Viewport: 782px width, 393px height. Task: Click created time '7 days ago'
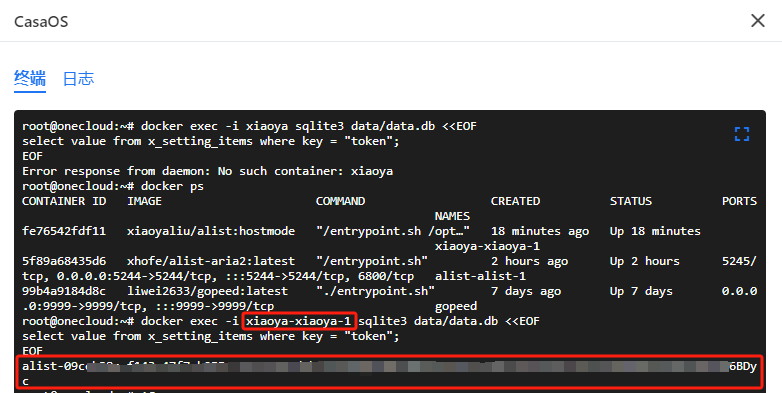526,291
